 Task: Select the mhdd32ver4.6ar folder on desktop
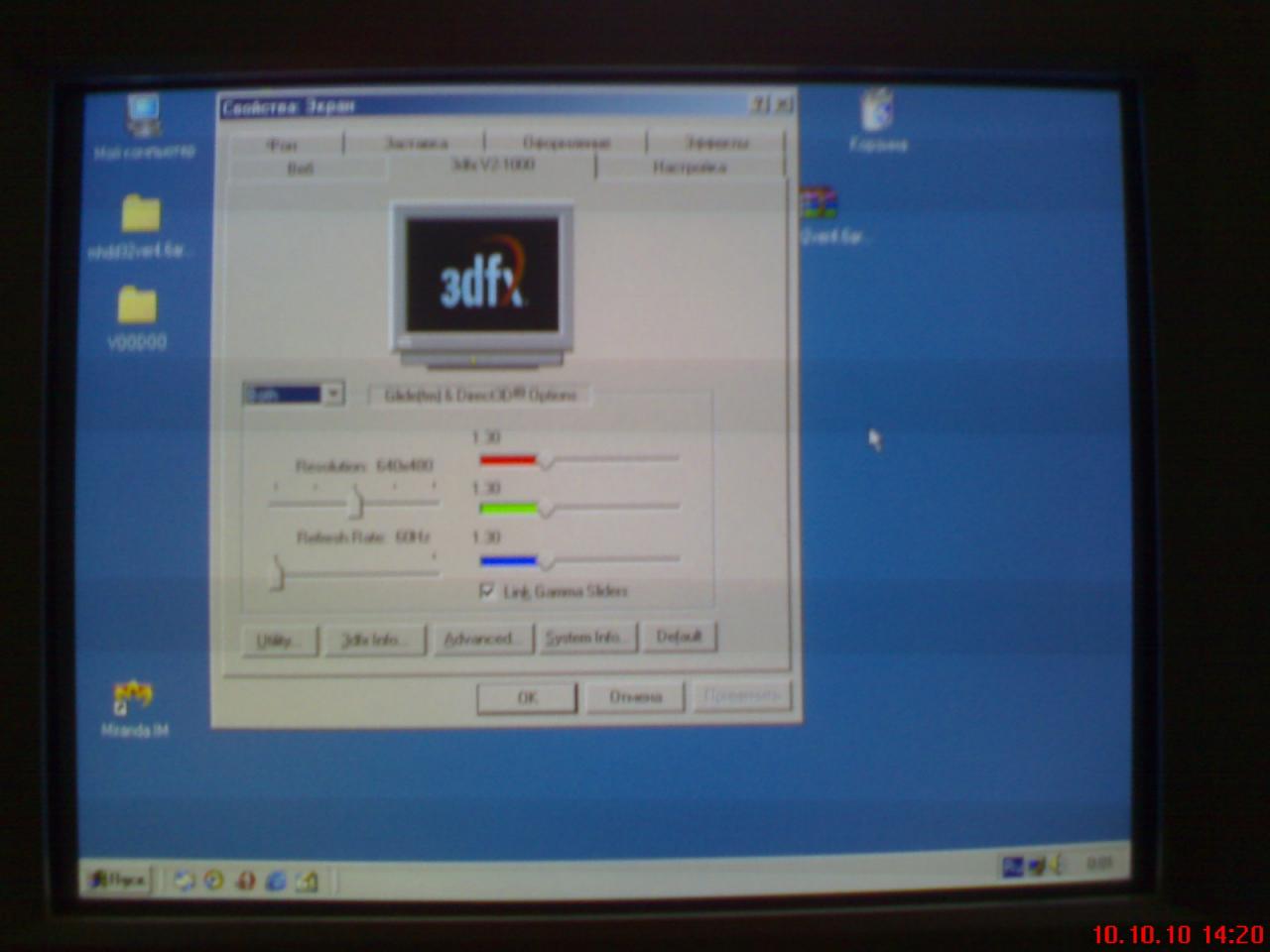pyautogui.click(x=139, y=226)
